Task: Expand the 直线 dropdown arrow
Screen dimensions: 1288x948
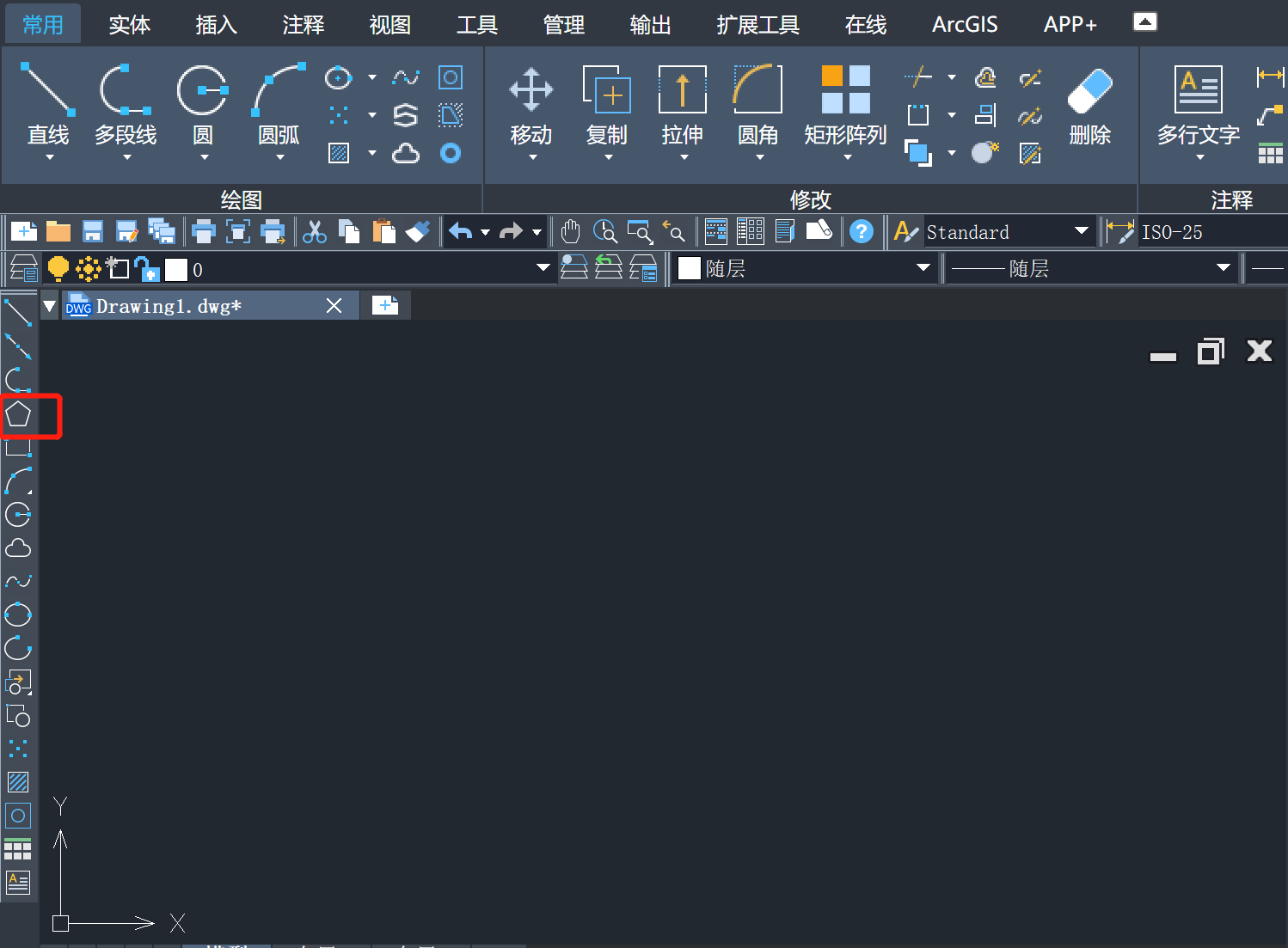Action: (49, 157)
